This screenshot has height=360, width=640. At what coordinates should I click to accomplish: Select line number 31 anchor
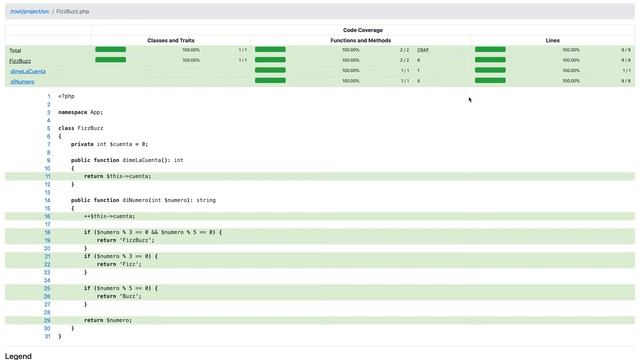point(48,336)
